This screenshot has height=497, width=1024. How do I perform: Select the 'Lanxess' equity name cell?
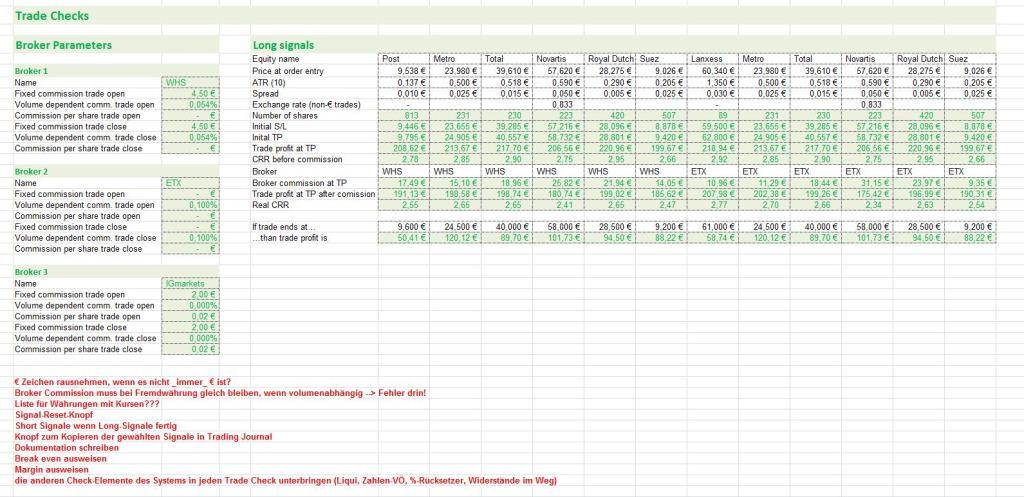pos(713,59)
